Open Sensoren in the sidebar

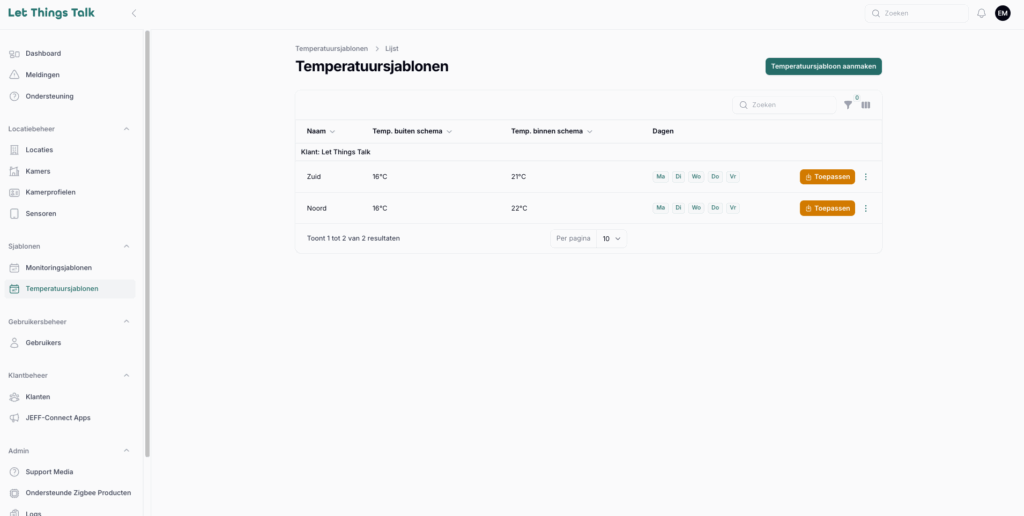[x=40, y=214]
